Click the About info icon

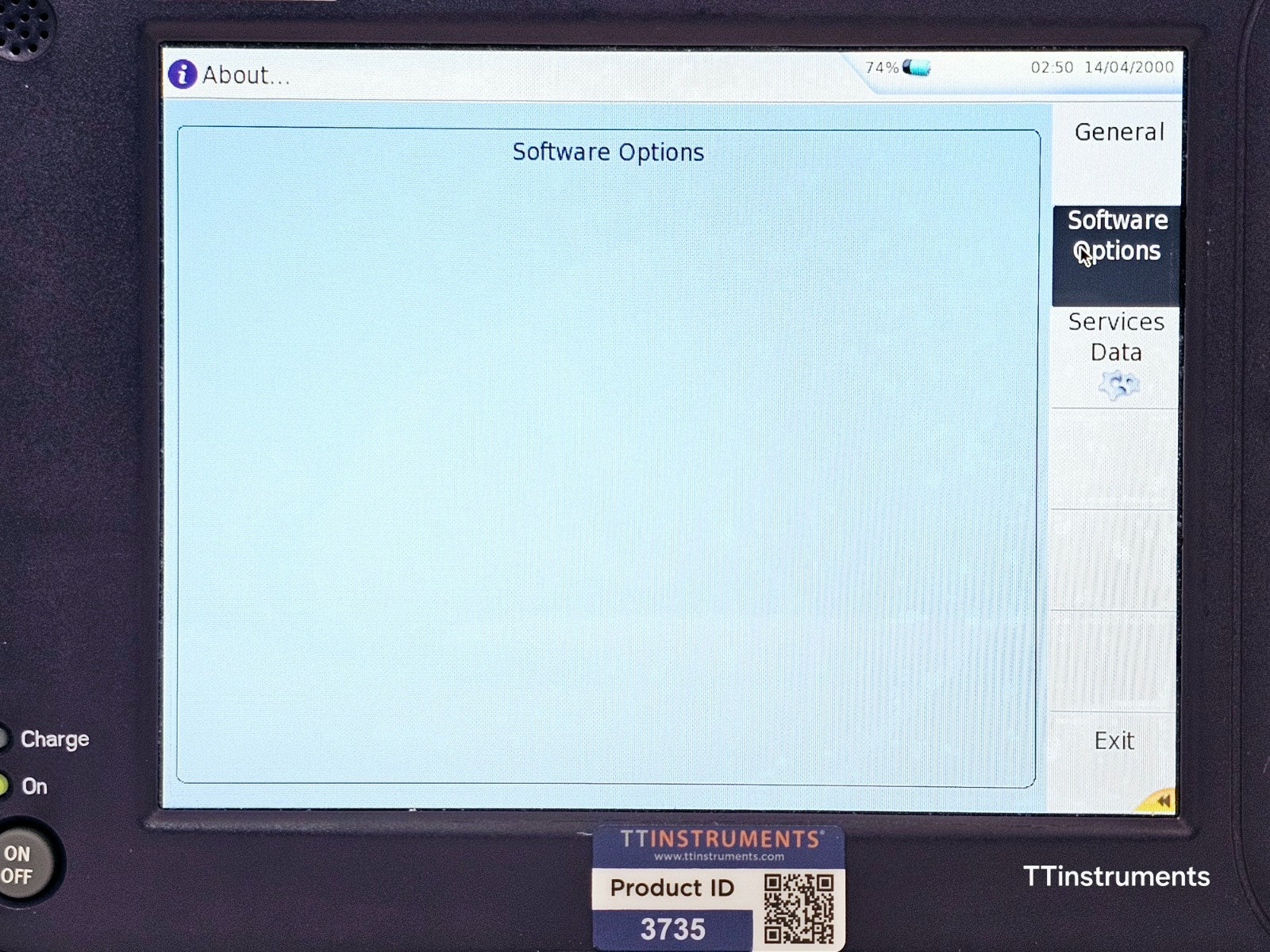(x=182, y=75)
